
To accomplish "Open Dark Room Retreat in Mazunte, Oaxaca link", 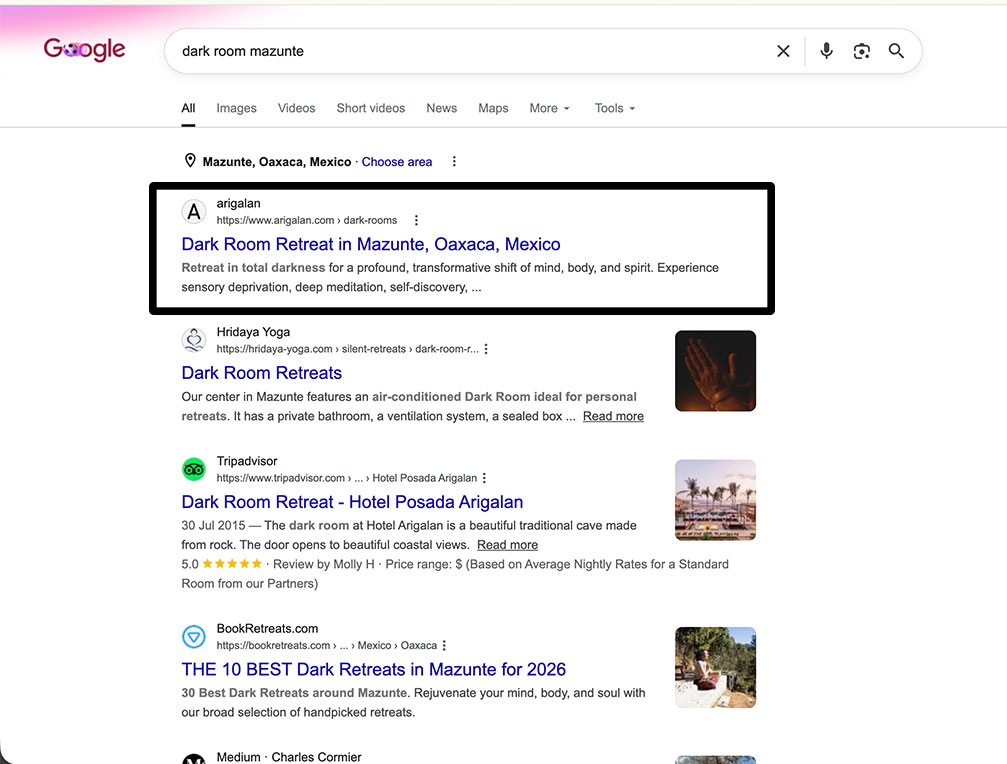I will coord(371,244).
